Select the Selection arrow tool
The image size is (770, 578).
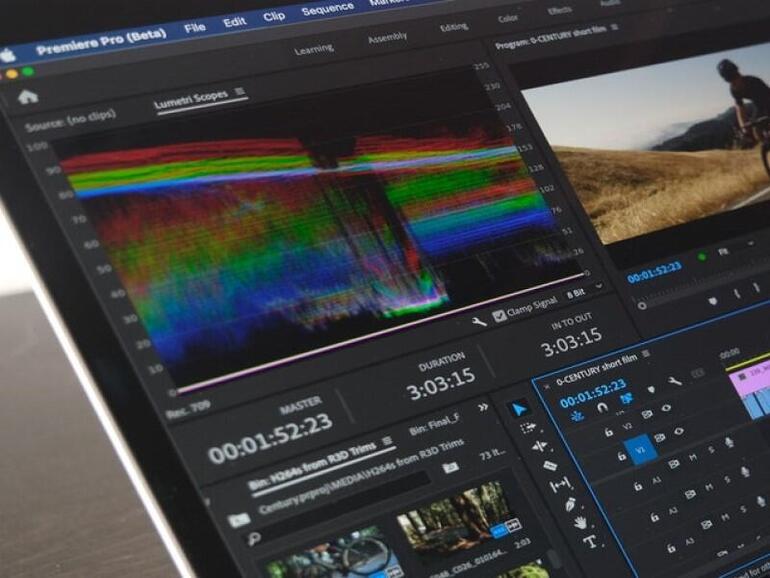point(519,409)
